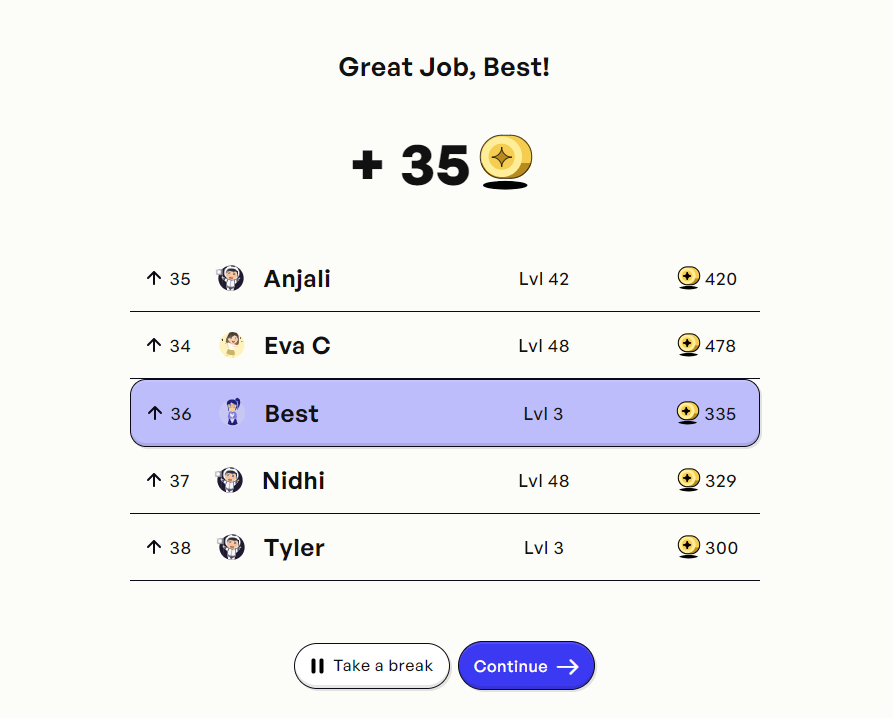The height and width of the screenshot is (718, 893).
Task: Click Tyler's avatar icon
Action: click(231, 548)
